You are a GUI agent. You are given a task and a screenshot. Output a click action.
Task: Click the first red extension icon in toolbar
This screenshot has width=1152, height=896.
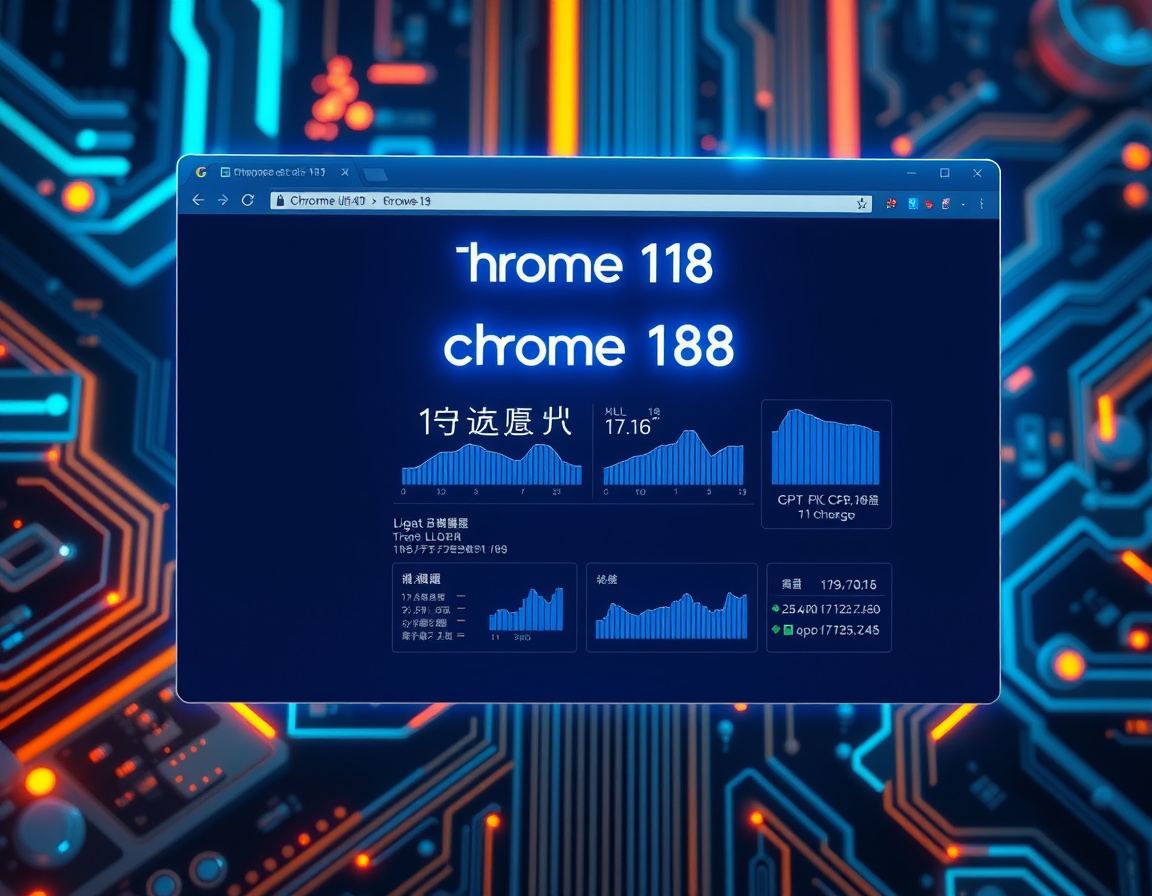891,203
